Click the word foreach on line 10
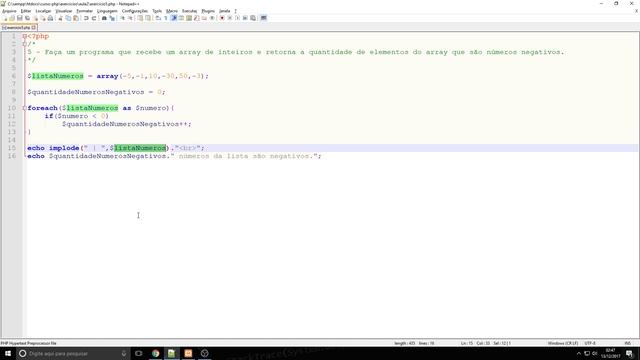This screenshot has width=640, height=360. coord(42,108)
